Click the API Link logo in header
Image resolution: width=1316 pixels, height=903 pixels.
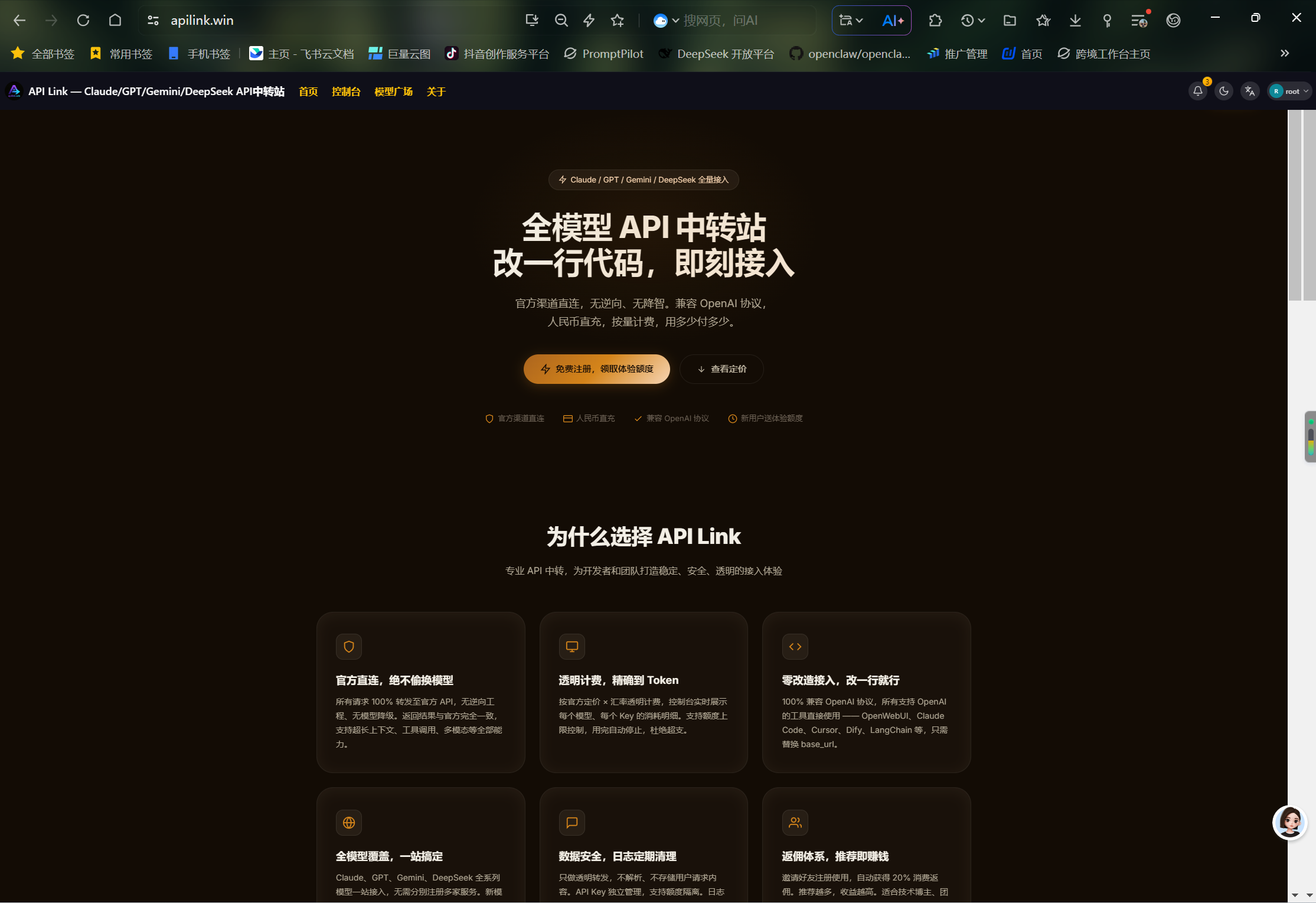click(x=14, y=91)
